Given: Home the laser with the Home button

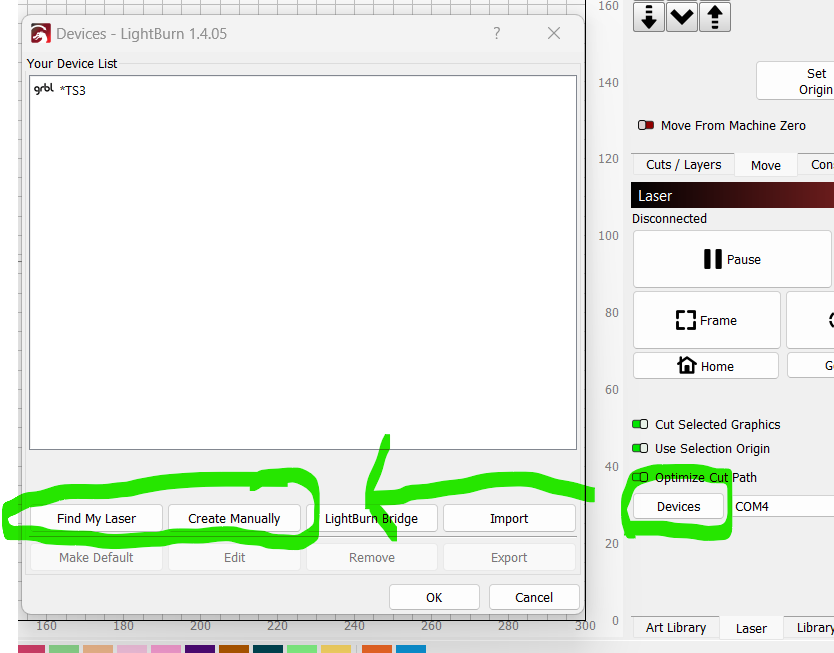Looking at the screenshot, I should (706, 366).
